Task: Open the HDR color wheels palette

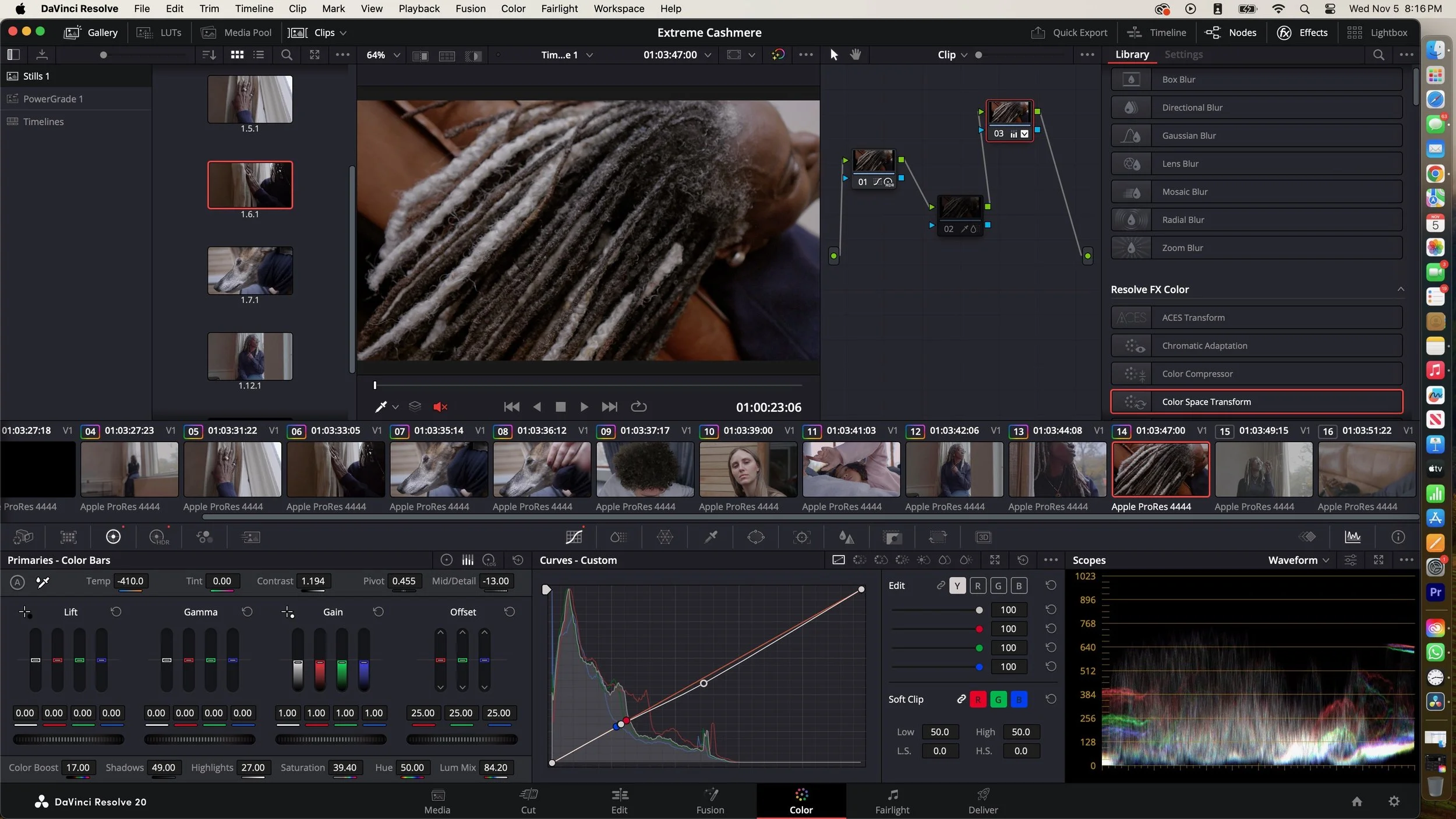Action: [x=159, y=537]
